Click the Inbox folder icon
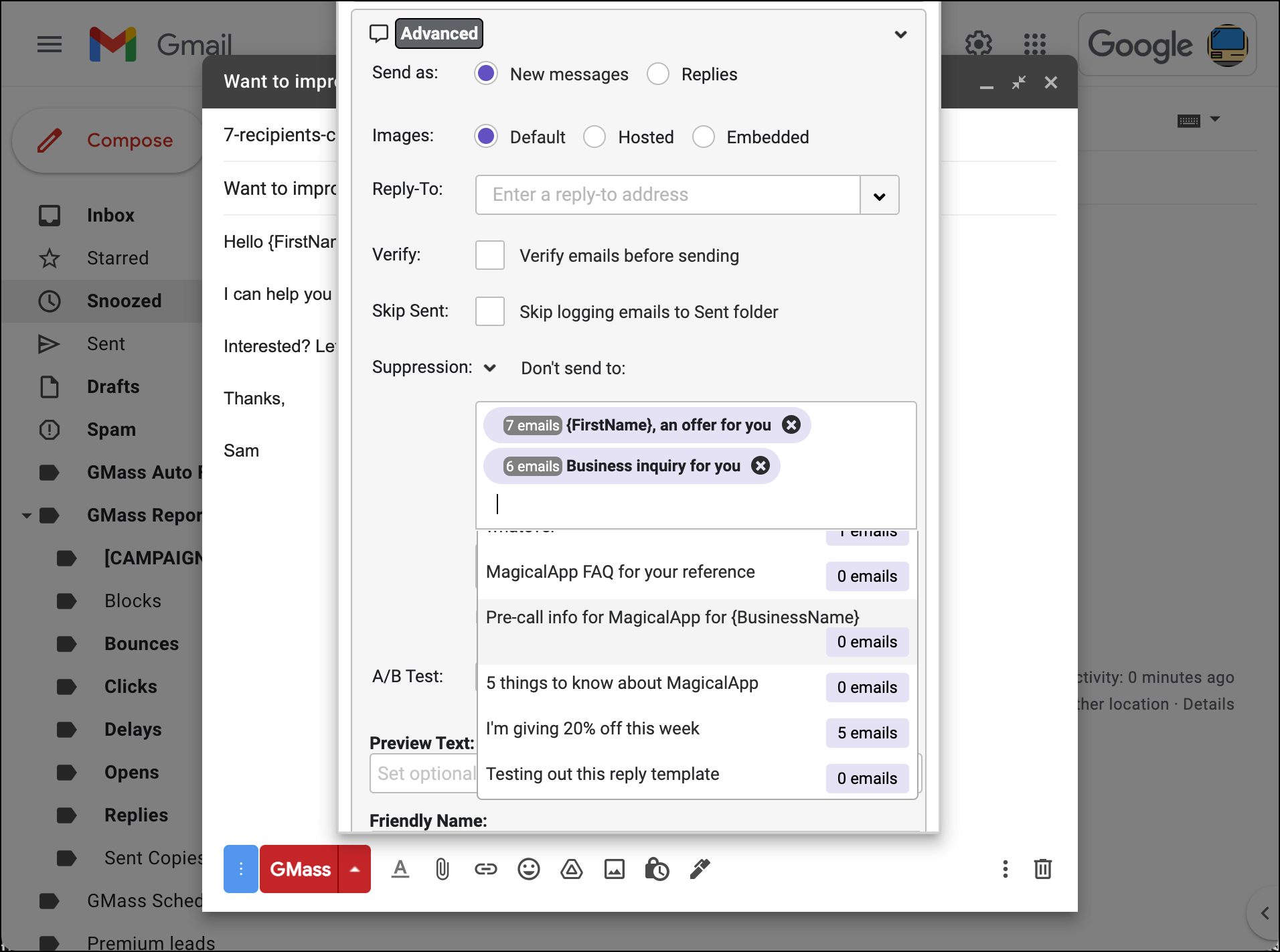Viewport: 1280px width, 952px height. pos(50,216)
